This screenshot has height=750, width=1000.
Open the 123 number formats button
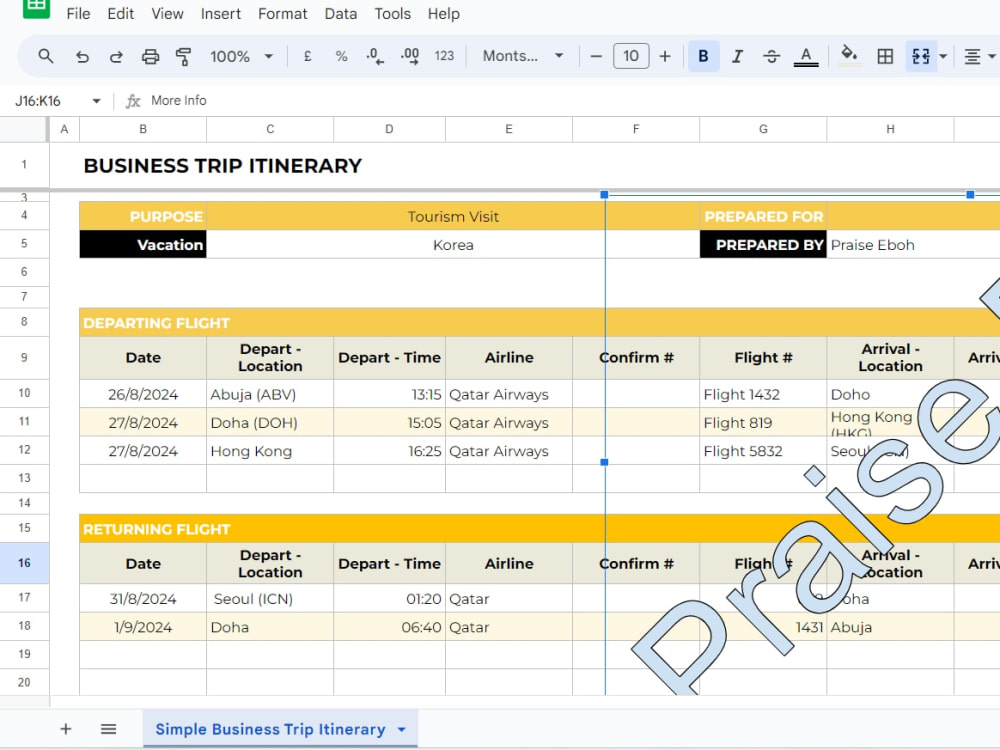(444, 56)
